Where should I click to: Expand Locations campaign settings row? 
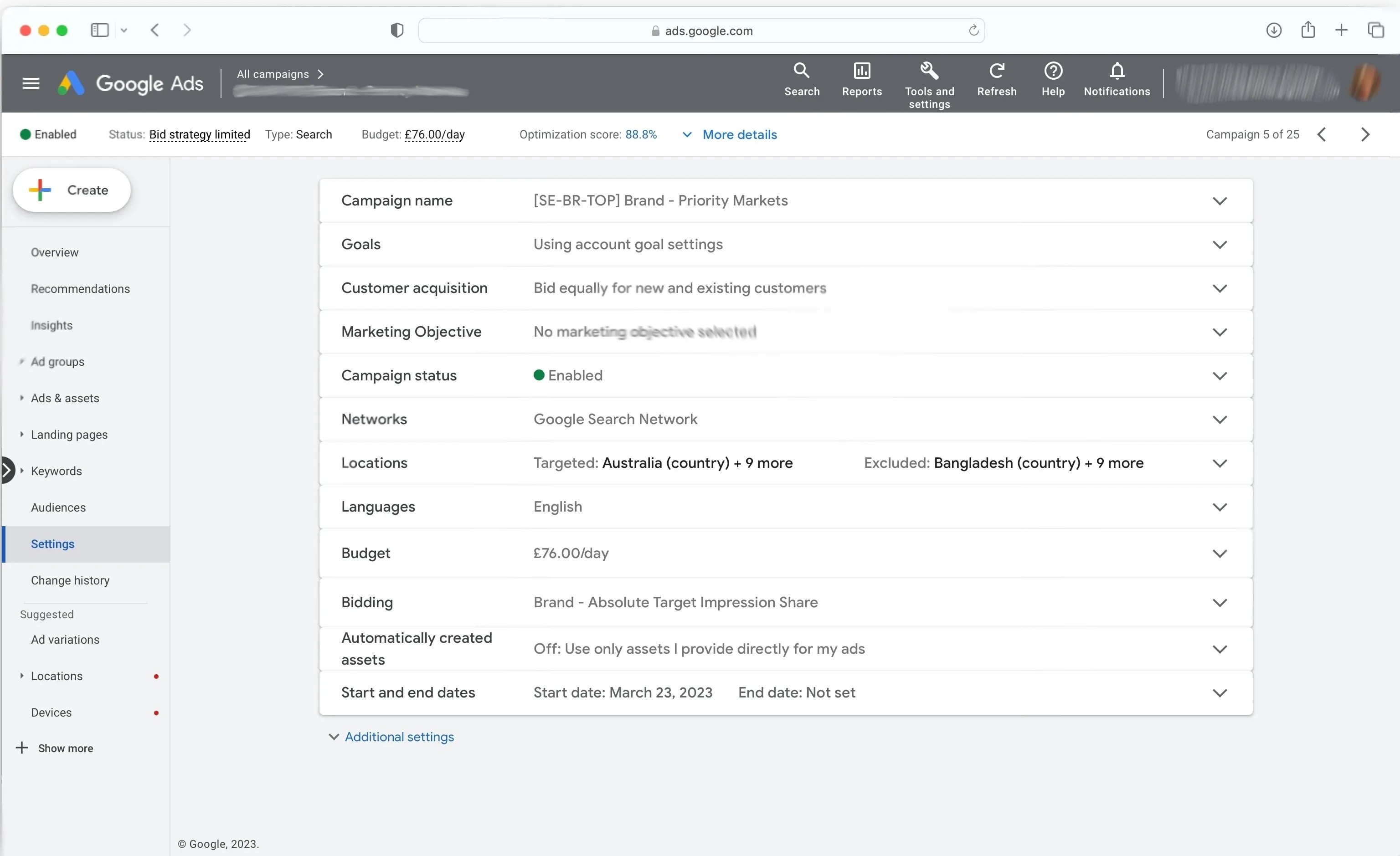click(x=1220, y=463)
